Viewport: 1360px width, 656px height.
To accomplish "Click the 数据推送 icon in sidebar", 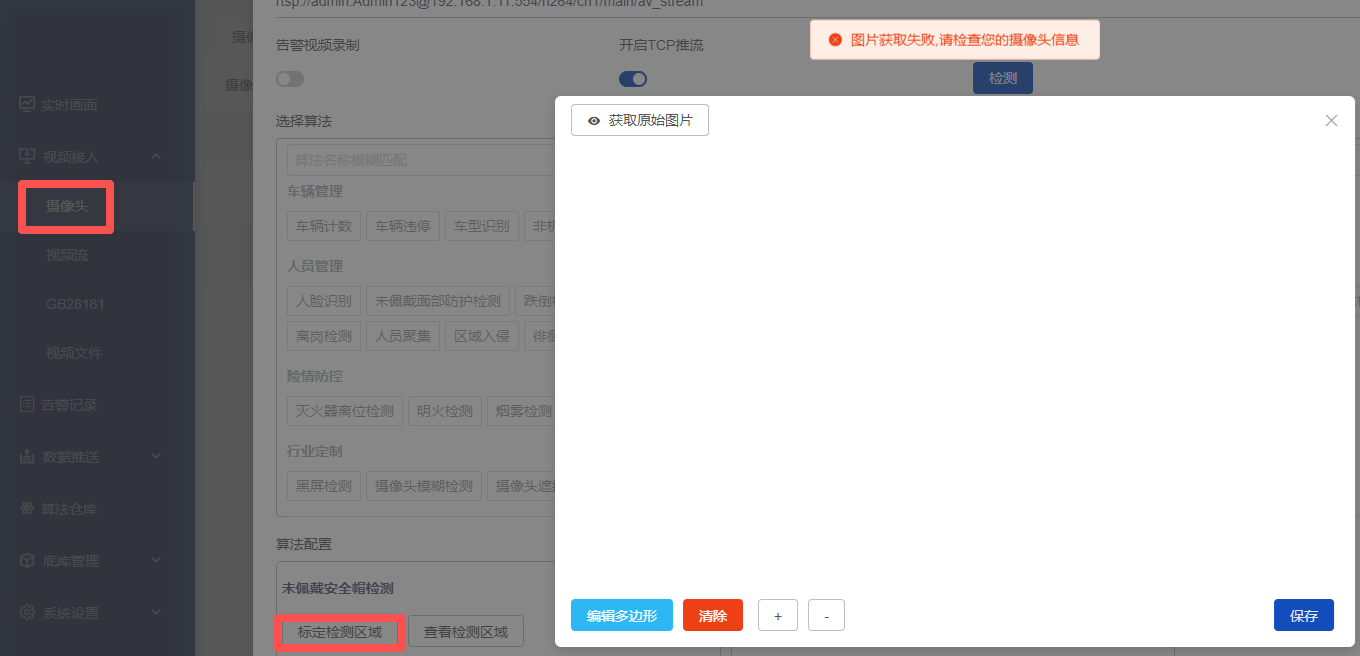I will coord(27,457).
